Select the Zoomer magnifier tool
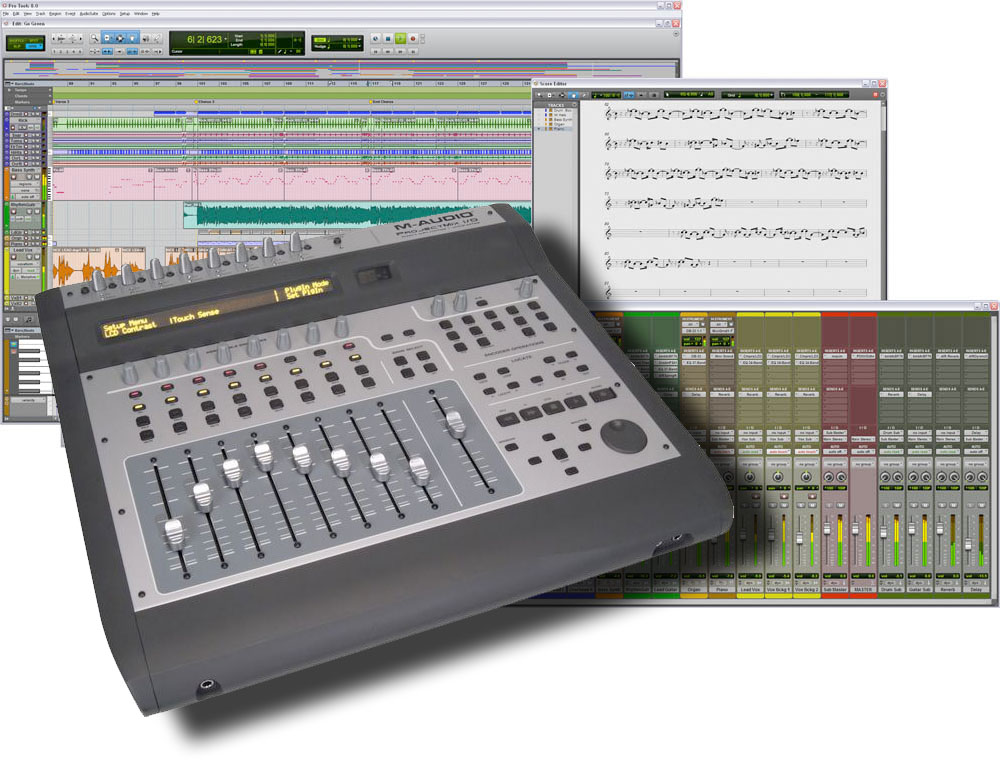This screenshot has height=770, width=1000. tap(94, 38)
